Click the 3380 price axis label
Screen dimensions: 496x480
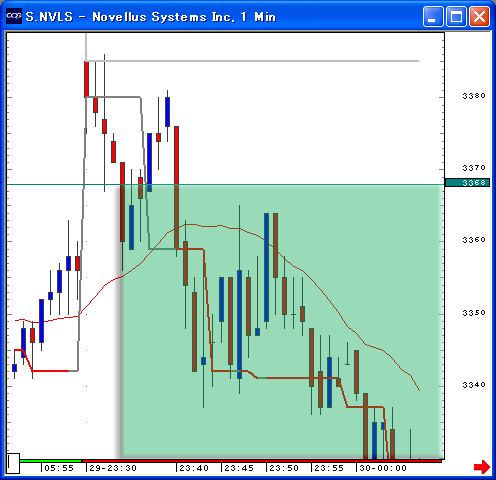[474, 96]
